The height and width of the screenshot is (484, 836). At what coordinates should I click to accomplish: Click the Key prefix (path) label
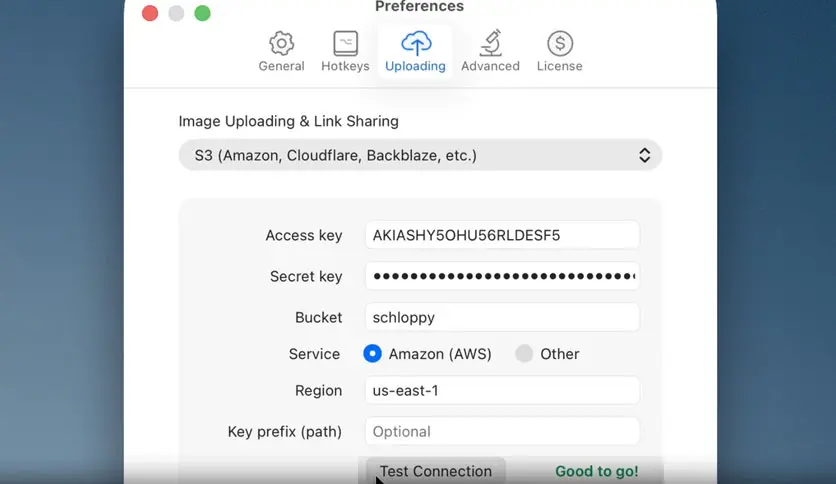(x=285, y=432)
